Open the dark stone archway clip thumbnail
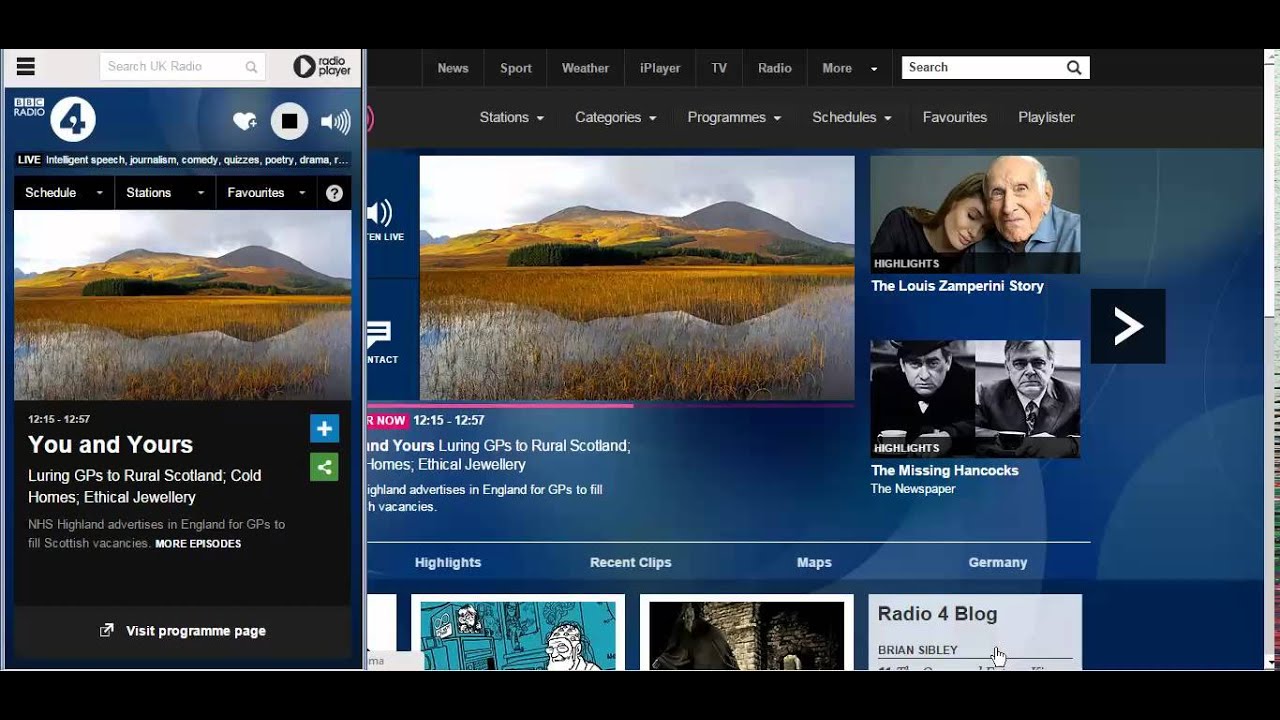1280x720 pixels. click(x=747, y=633)
